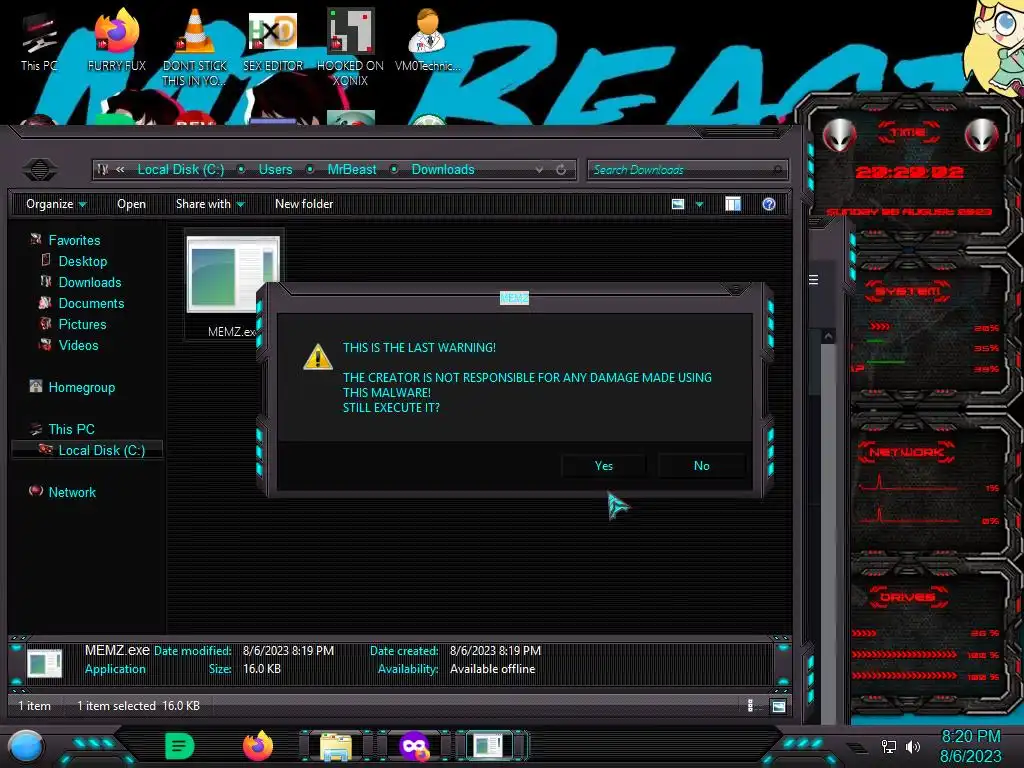Click the MEMZ dialog title label
The height and width of the screenshot is (768, 1024).
pos(514,298)
